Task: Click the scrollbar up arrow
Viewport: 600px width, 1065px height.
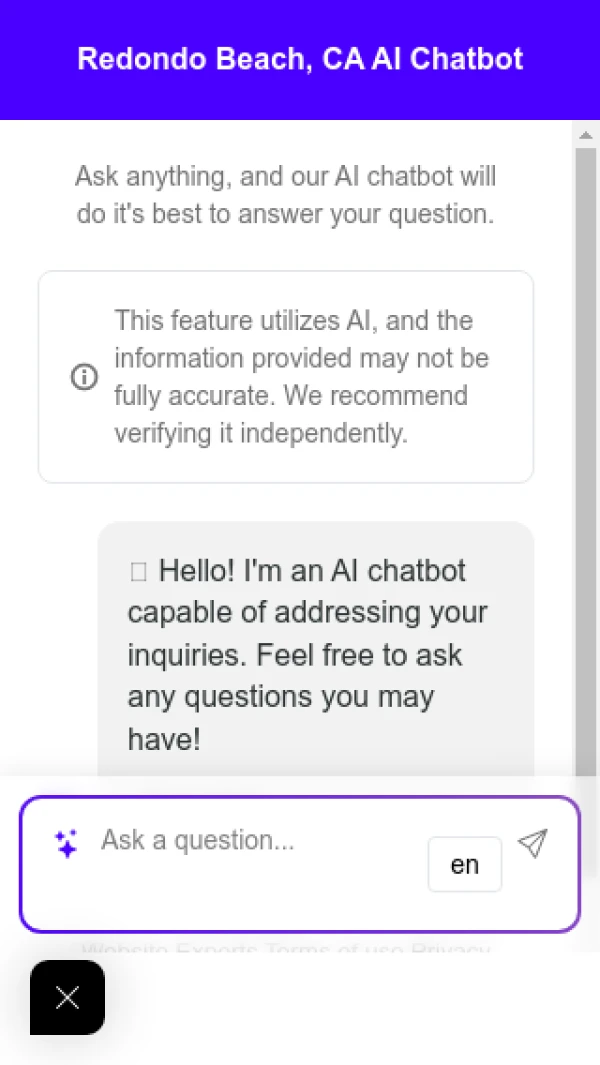Action: [x=586, y=135]
